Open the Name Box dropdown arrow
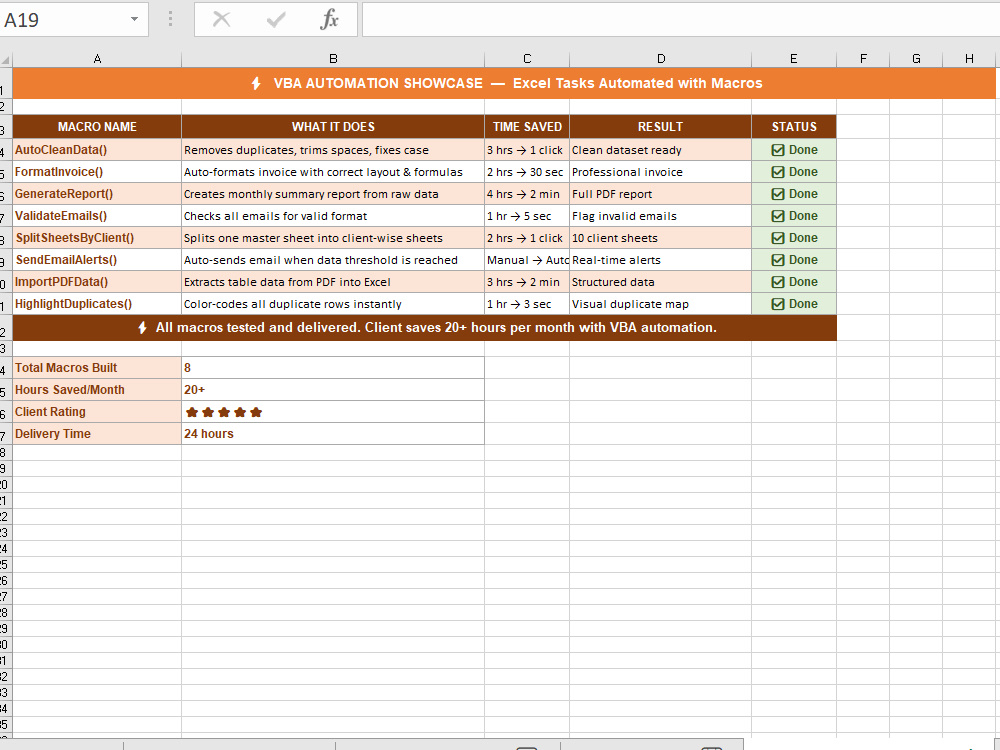 point(134,19)
